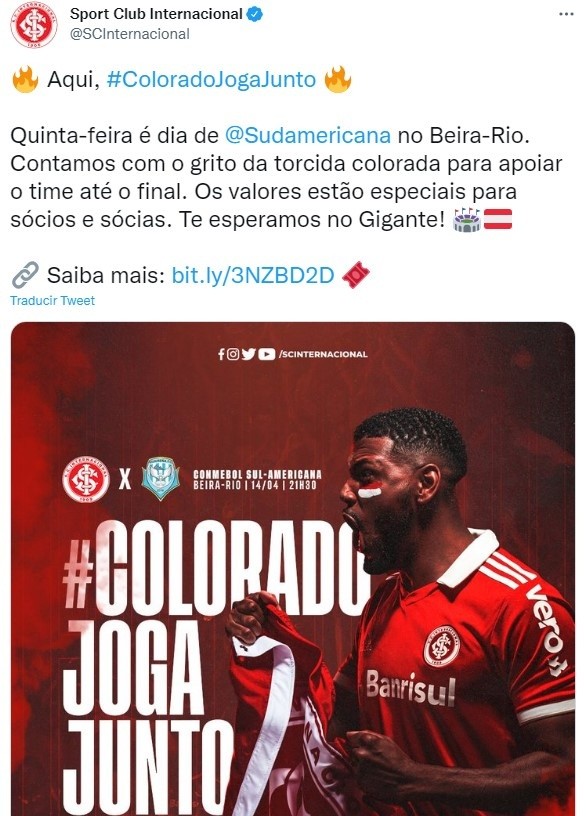This screenshot has height=816, width=586.
Task: Click the Instagram icon in the poster
Action: pos(233,354)
